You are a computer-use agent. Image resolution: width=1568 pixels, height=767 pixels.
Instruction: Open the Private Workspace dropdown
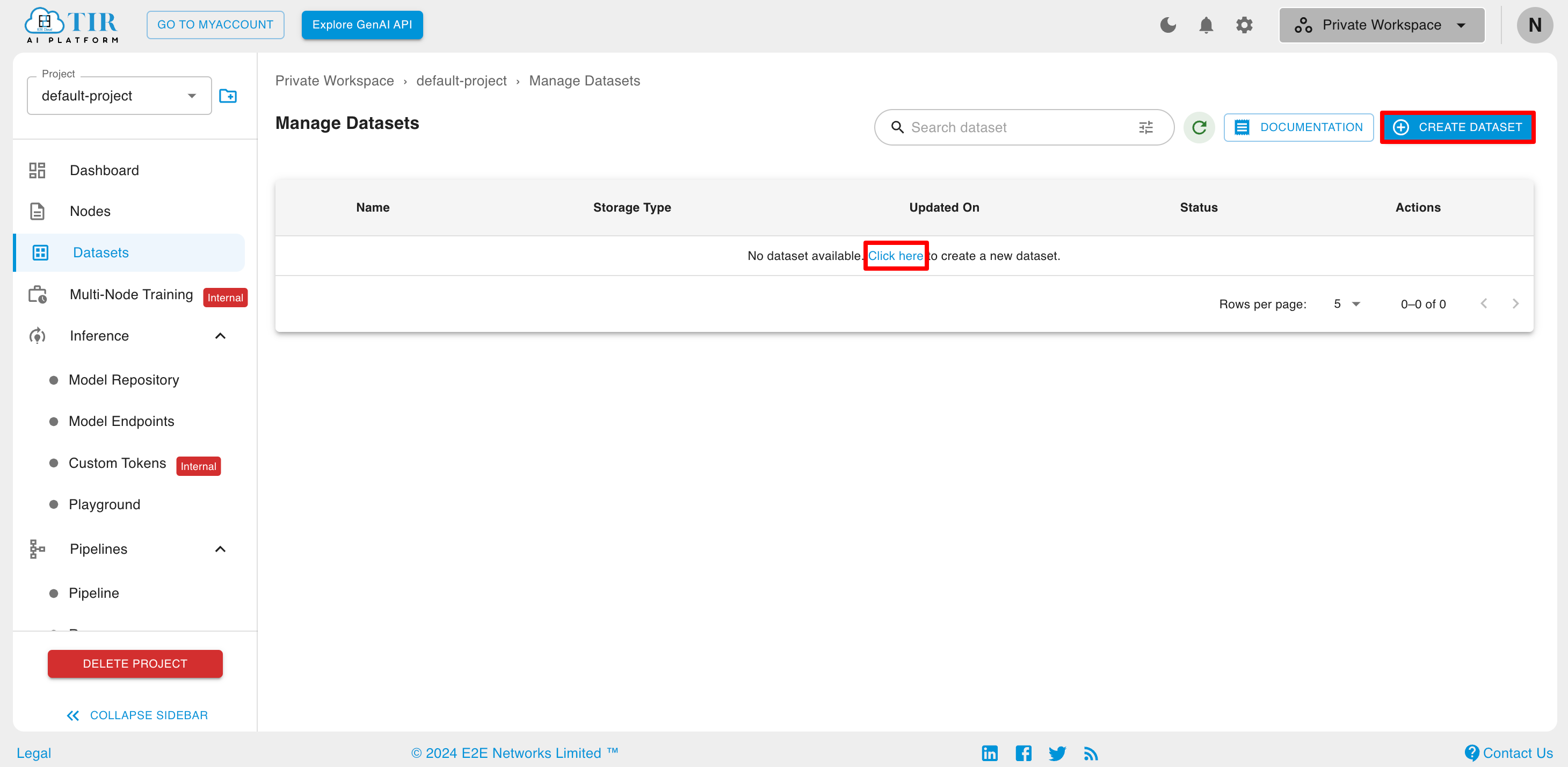(1382, 25)
